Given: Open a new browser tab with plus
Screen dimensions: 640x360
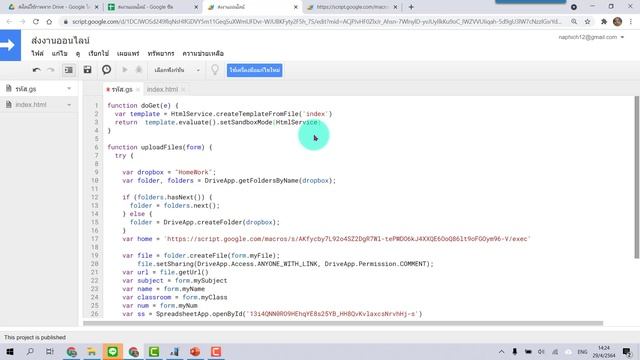Looking at the screenshot, I should tap(411, 7).
